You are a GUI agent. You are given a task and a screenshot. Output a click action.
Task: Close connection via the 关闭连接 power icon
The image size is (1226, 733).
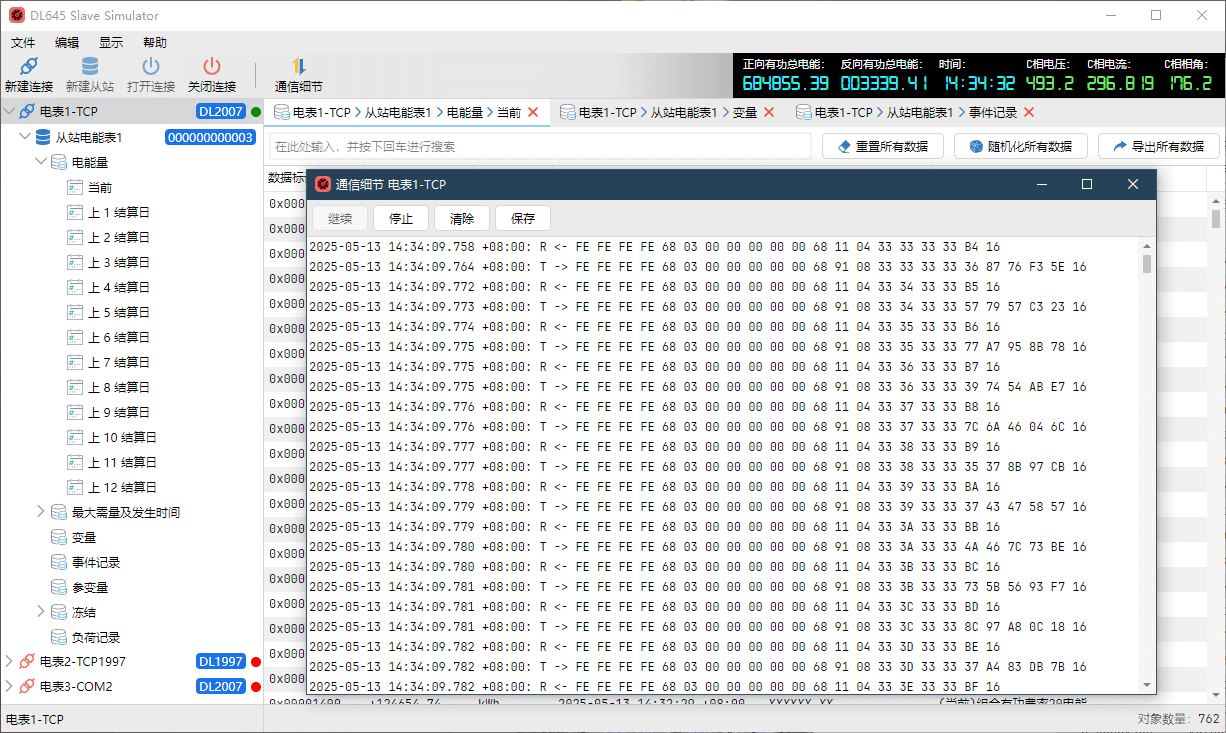[210, 68]
